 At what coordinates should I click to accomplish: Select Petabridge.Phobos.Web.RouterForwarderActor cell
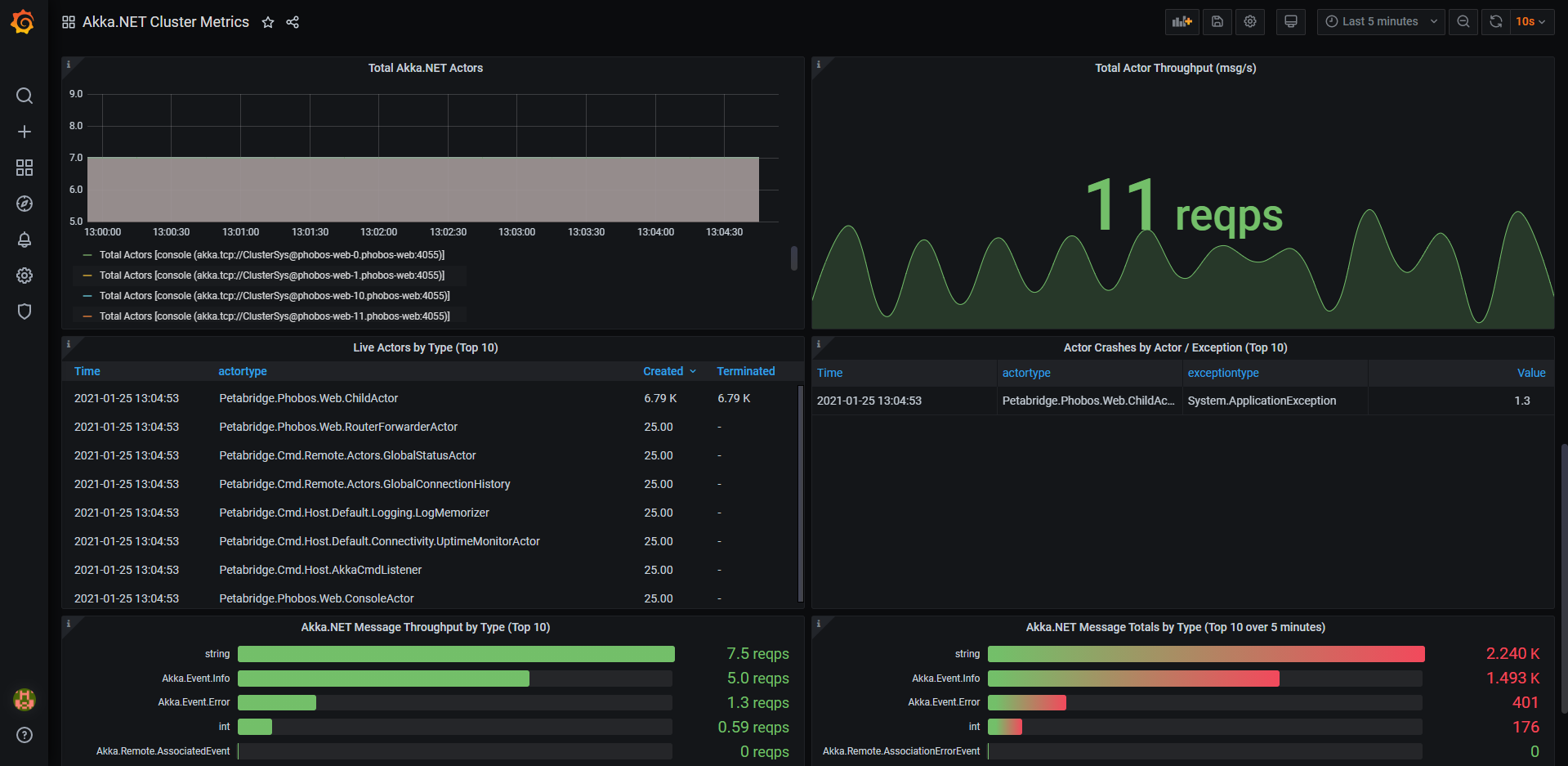pos(338,427)
